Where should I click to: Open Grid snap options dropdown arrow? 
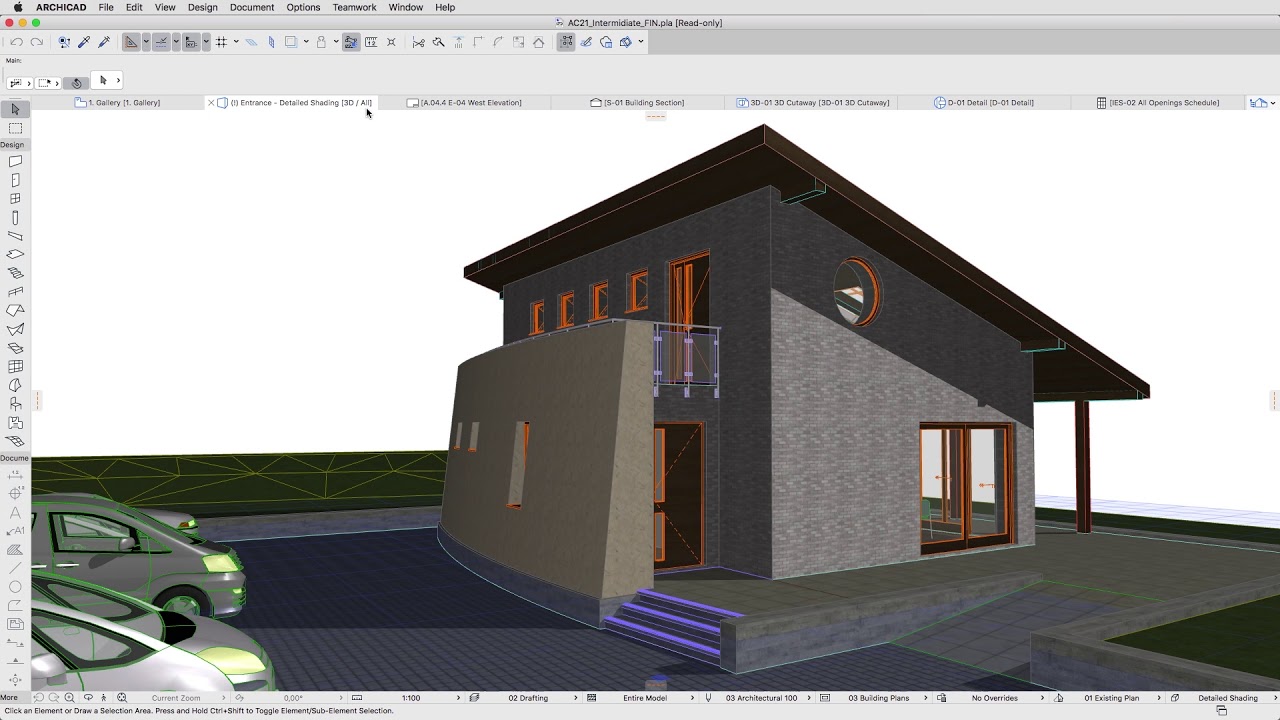pyautogui.click(x=236, y=42)
